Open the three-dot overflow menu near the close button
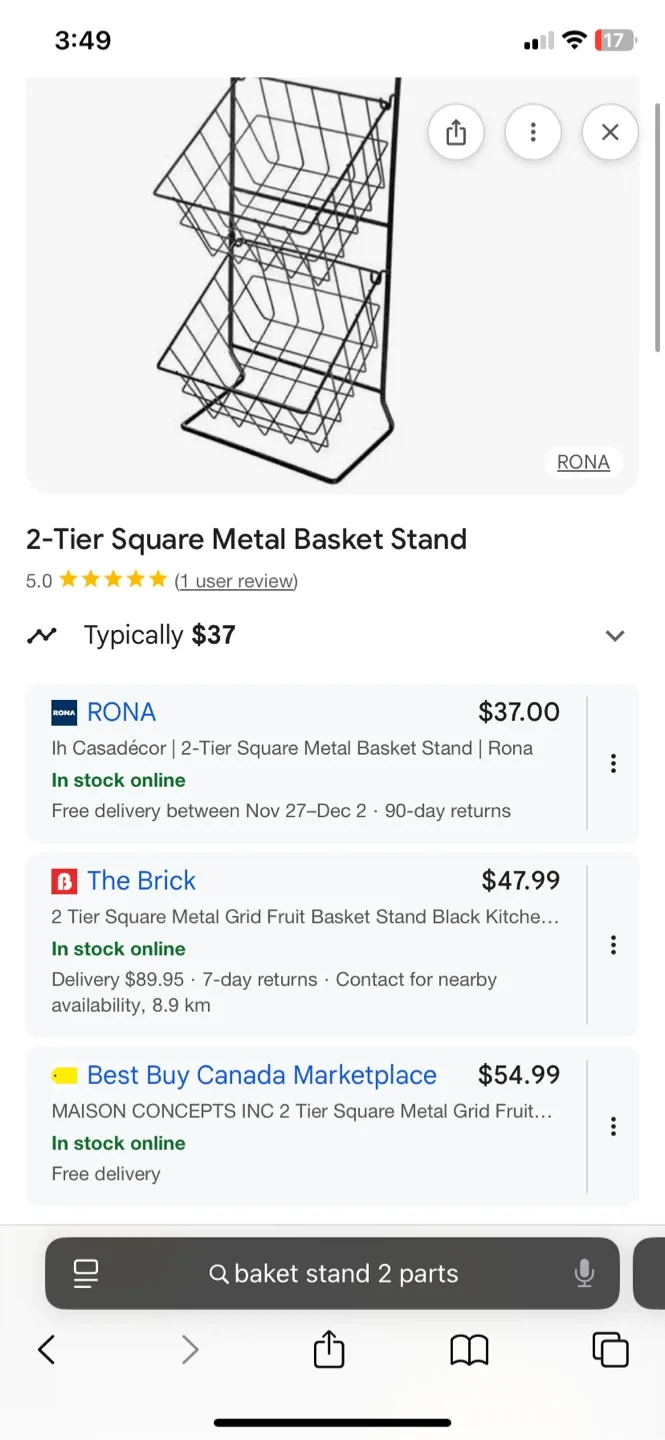Screen dimensions: 665x1440 (533, 131)
